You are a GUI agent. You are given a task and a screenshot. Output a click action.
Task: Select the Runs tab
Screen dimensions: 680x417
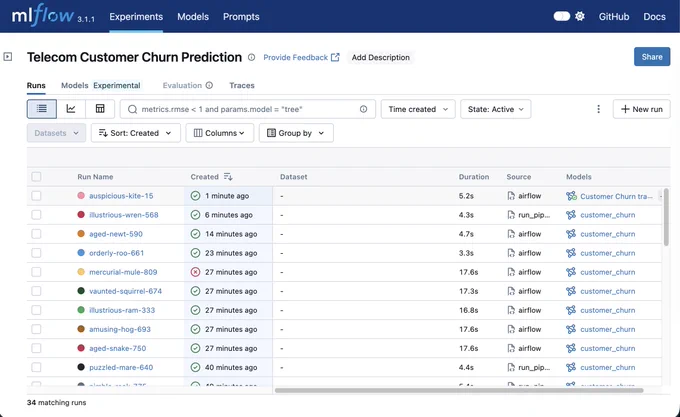pos(36,85)
